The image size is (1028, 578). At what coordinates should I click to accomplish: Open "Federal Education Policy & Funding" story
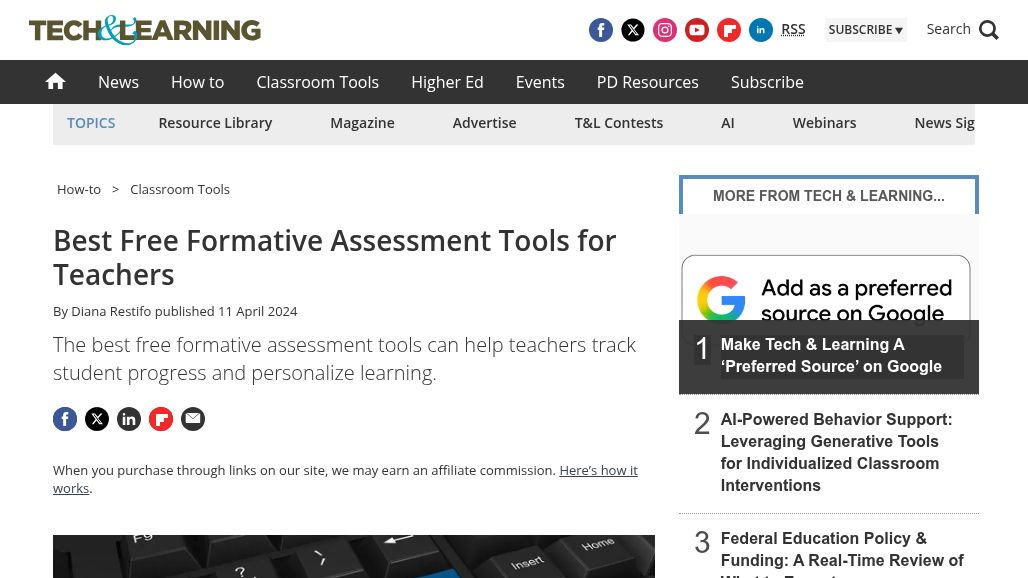[842, 554]
